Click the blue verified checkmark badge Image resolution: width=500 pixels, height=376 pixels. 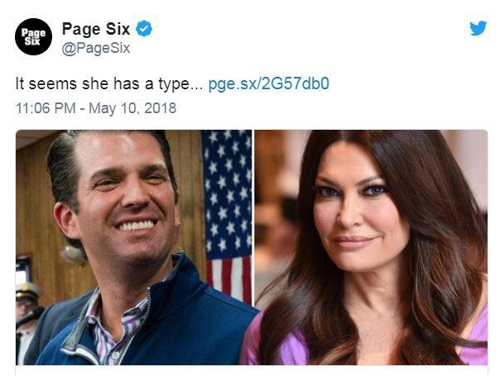point(144,29)
